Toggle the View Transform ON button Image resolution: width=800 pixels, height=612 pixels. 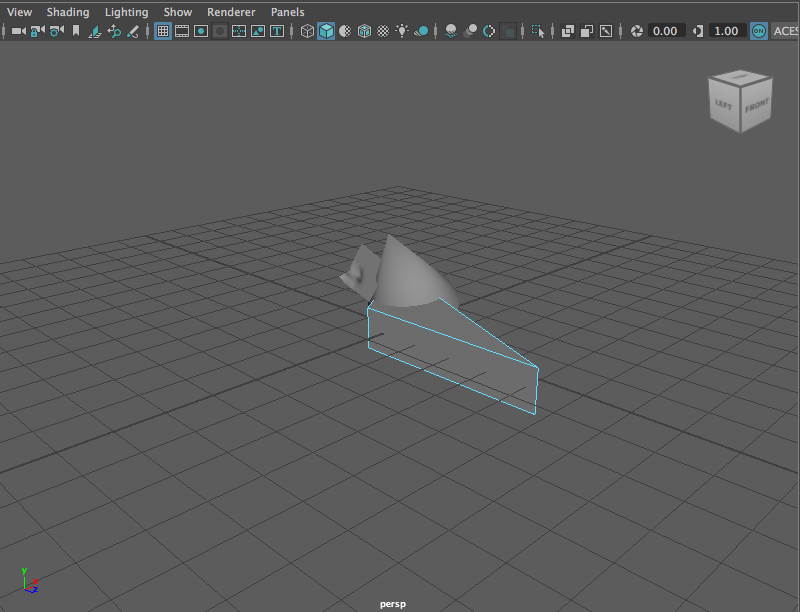[759, 31]
